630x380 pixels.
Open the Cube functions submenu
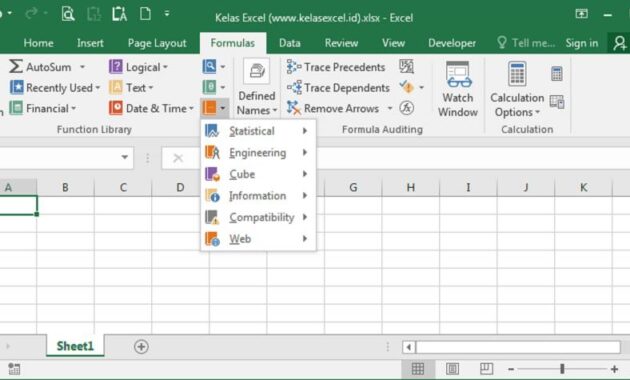(258, 174)
